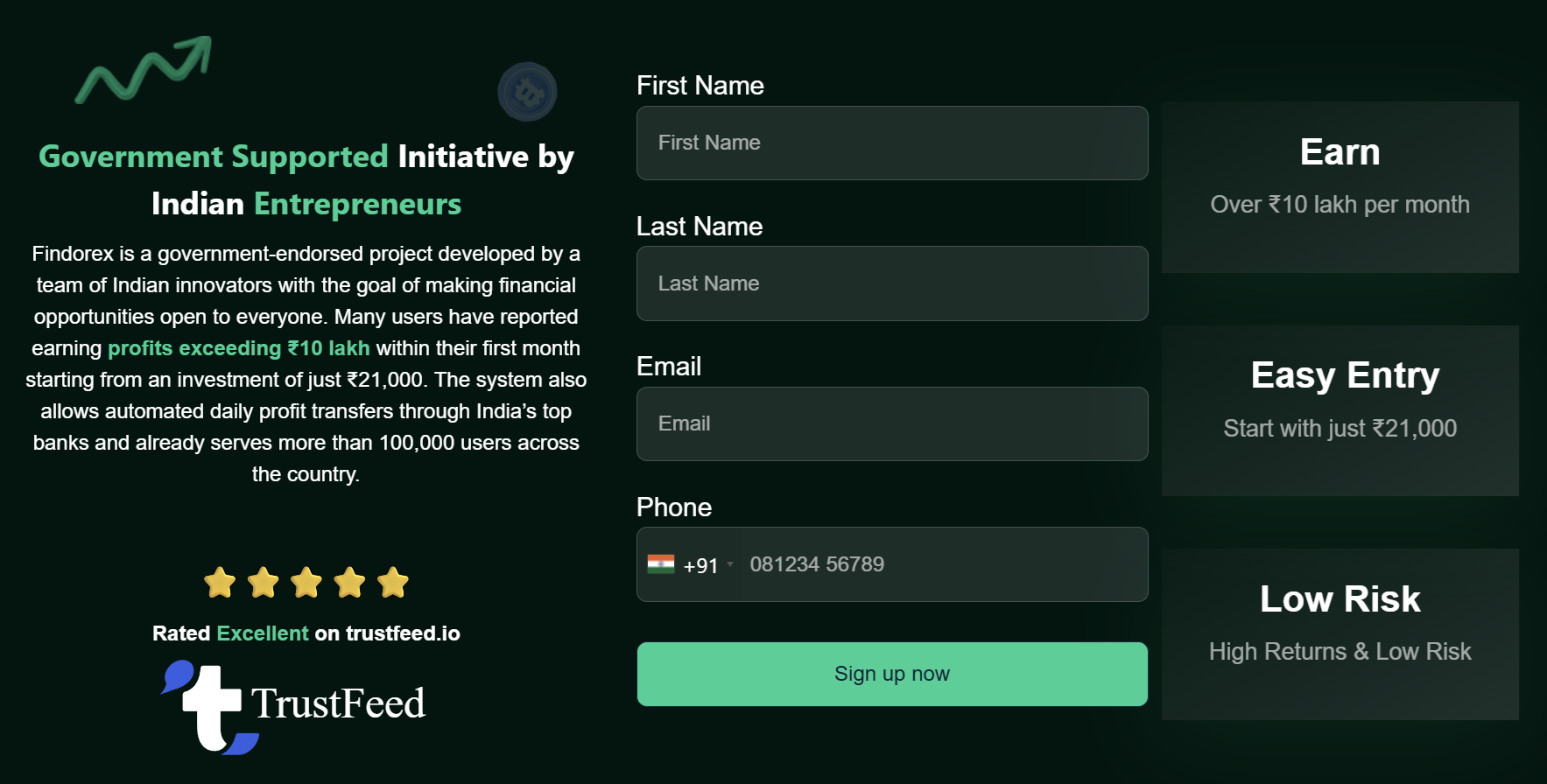Click the last gold rating star
Screen dimensions: 1547x784
coord(393,582)
